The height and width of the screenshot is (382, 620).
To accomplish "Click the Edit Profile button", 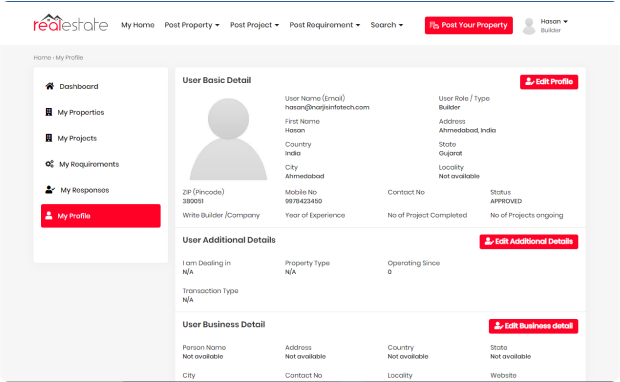I will [549, 82].
